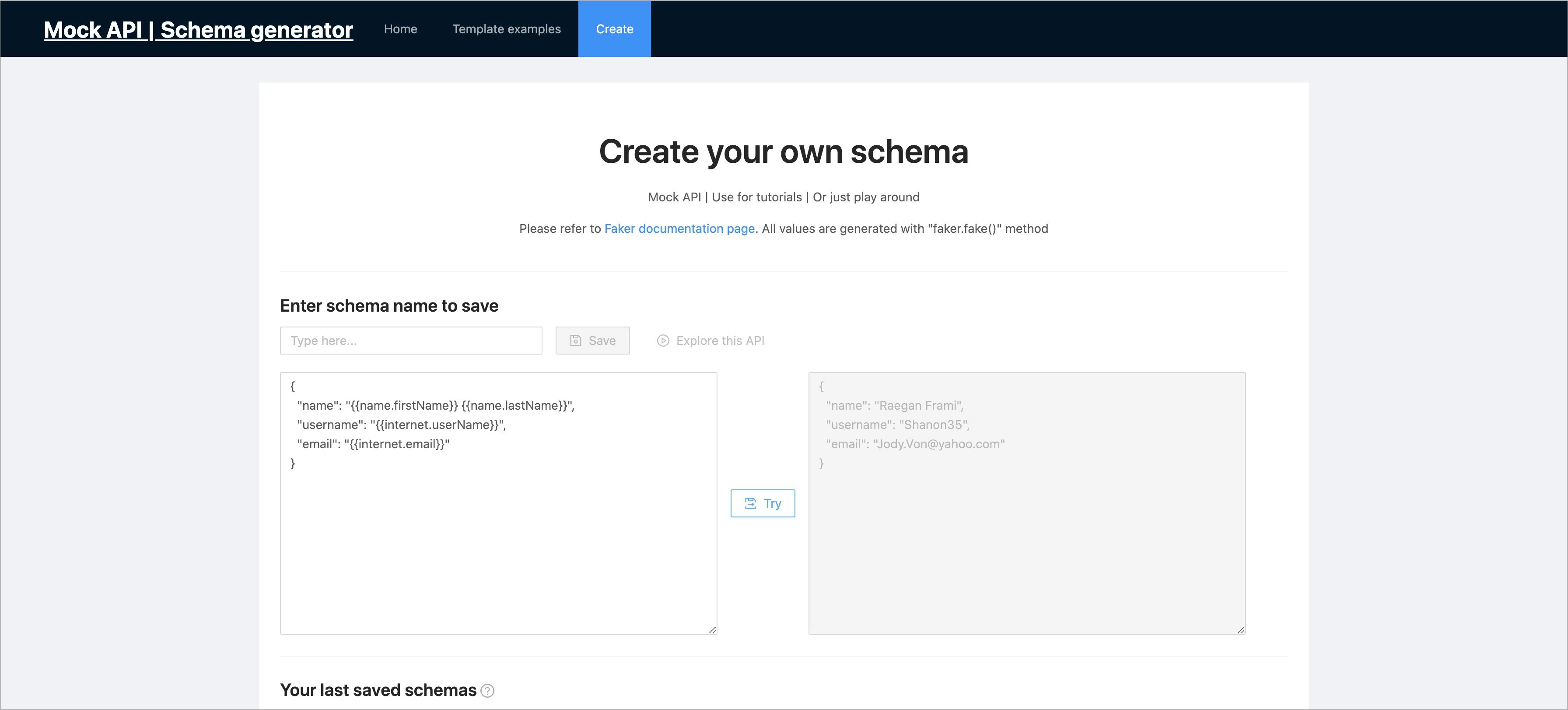Viewport: 1568px width, 710px height.
Task: Click the email placeholder line in the editor
Action: pos(372,444)
